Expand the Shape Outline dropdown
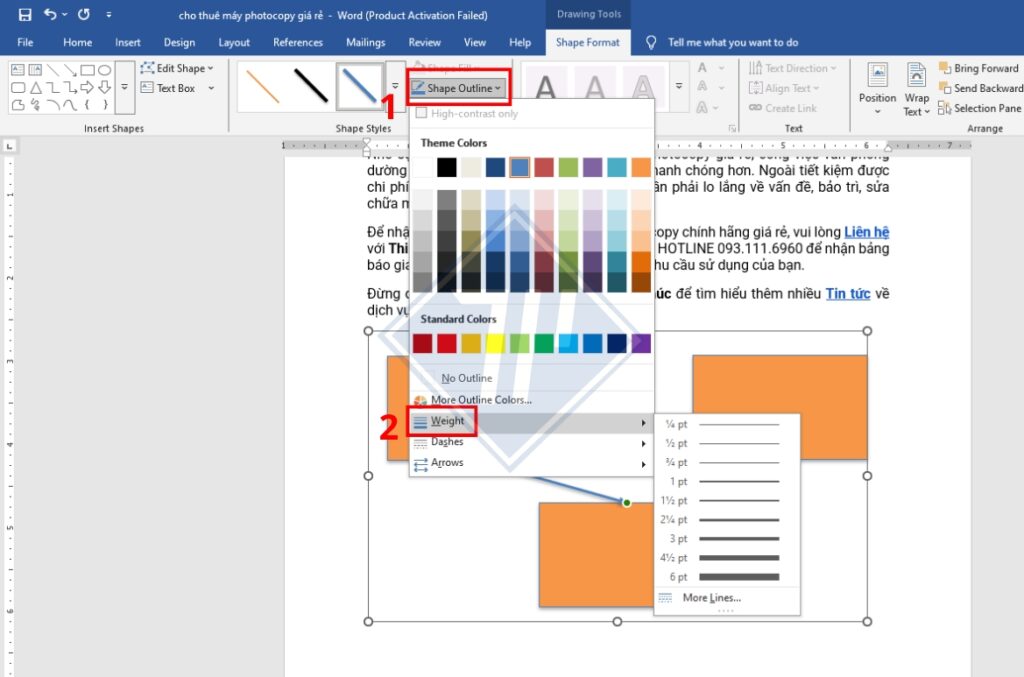Viewport: 1024px width, 677px height. pos(460,88)
